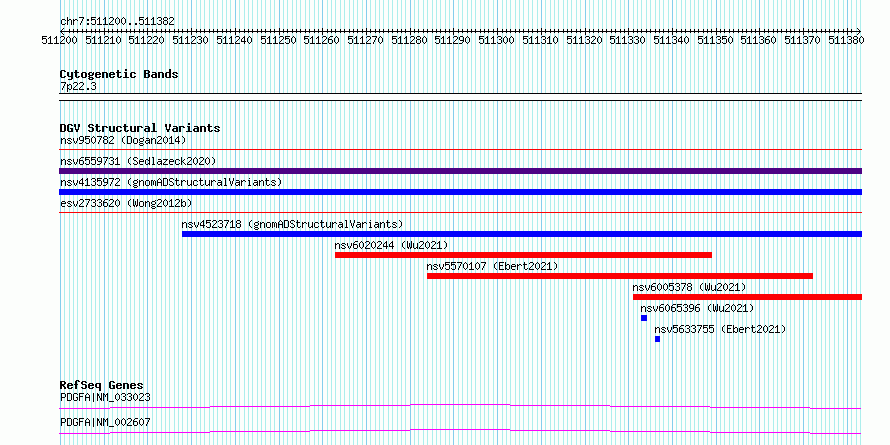Screen dimensions: 890x445
Task: Open the nsv5633755 (Ebert2021) label
Action: (720, 329)
